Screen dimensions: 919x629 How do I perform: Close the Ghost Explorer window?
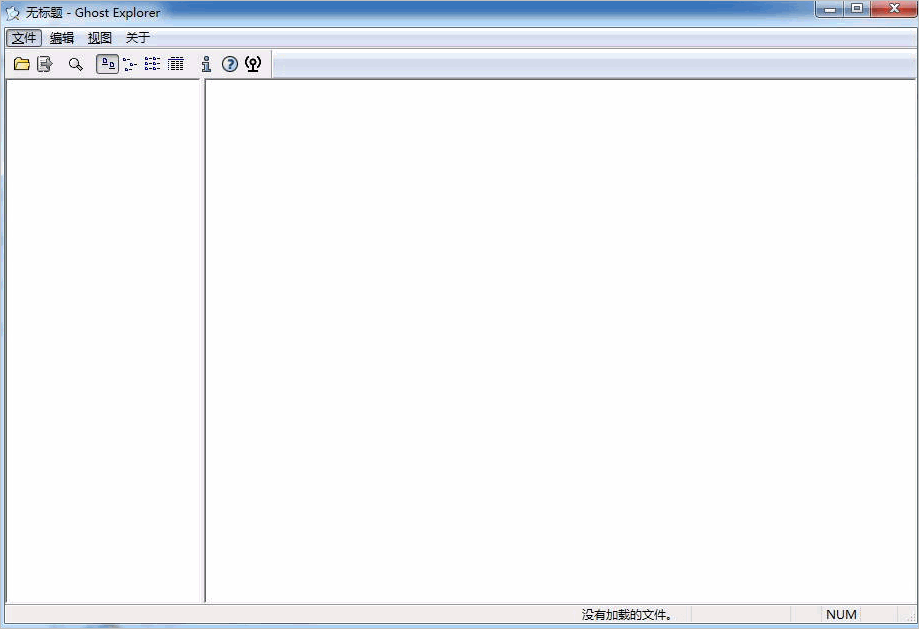(x=894, y=9)
